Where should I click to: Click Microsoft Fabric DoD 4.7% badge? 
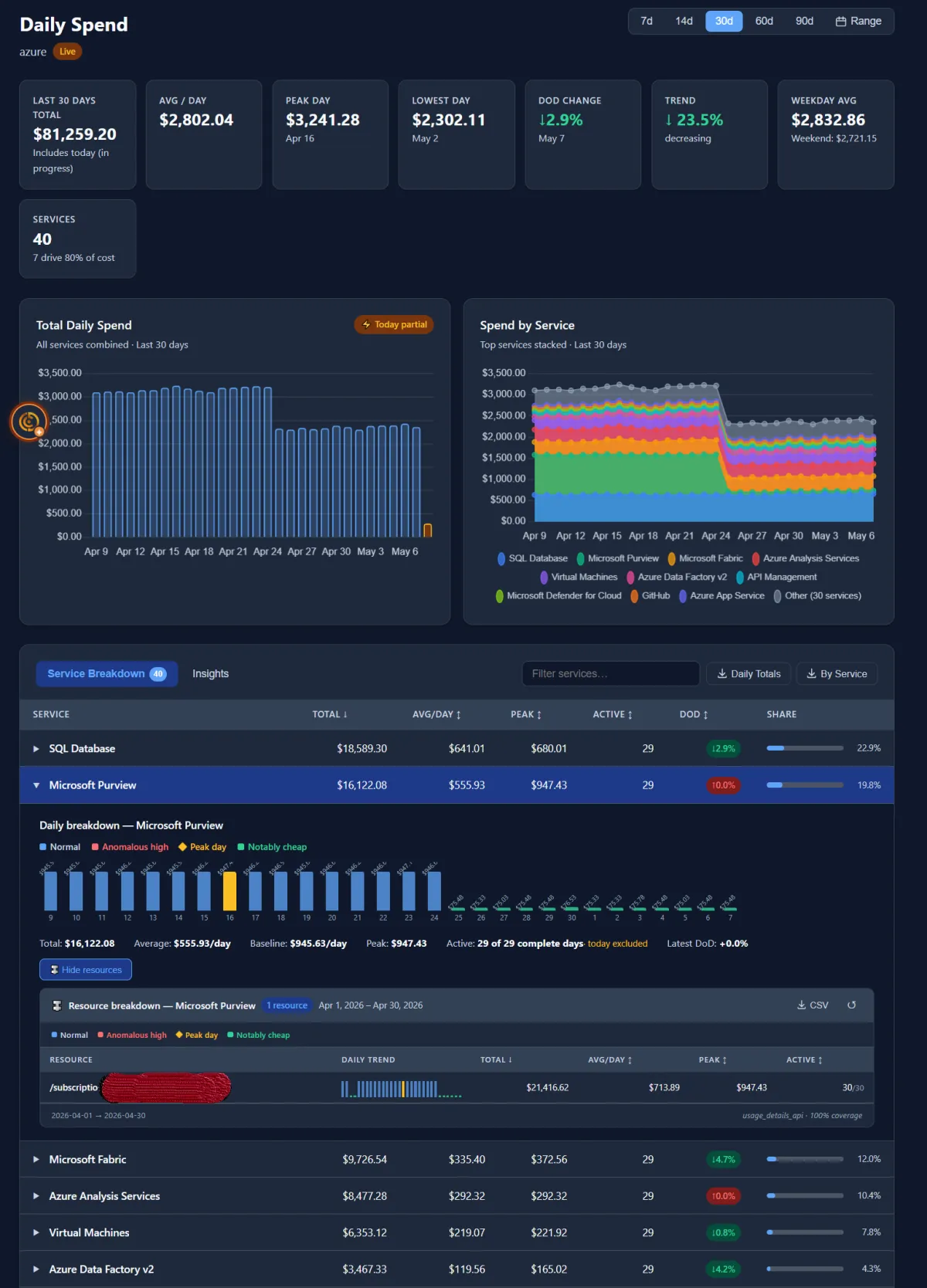coord(723,1159)
